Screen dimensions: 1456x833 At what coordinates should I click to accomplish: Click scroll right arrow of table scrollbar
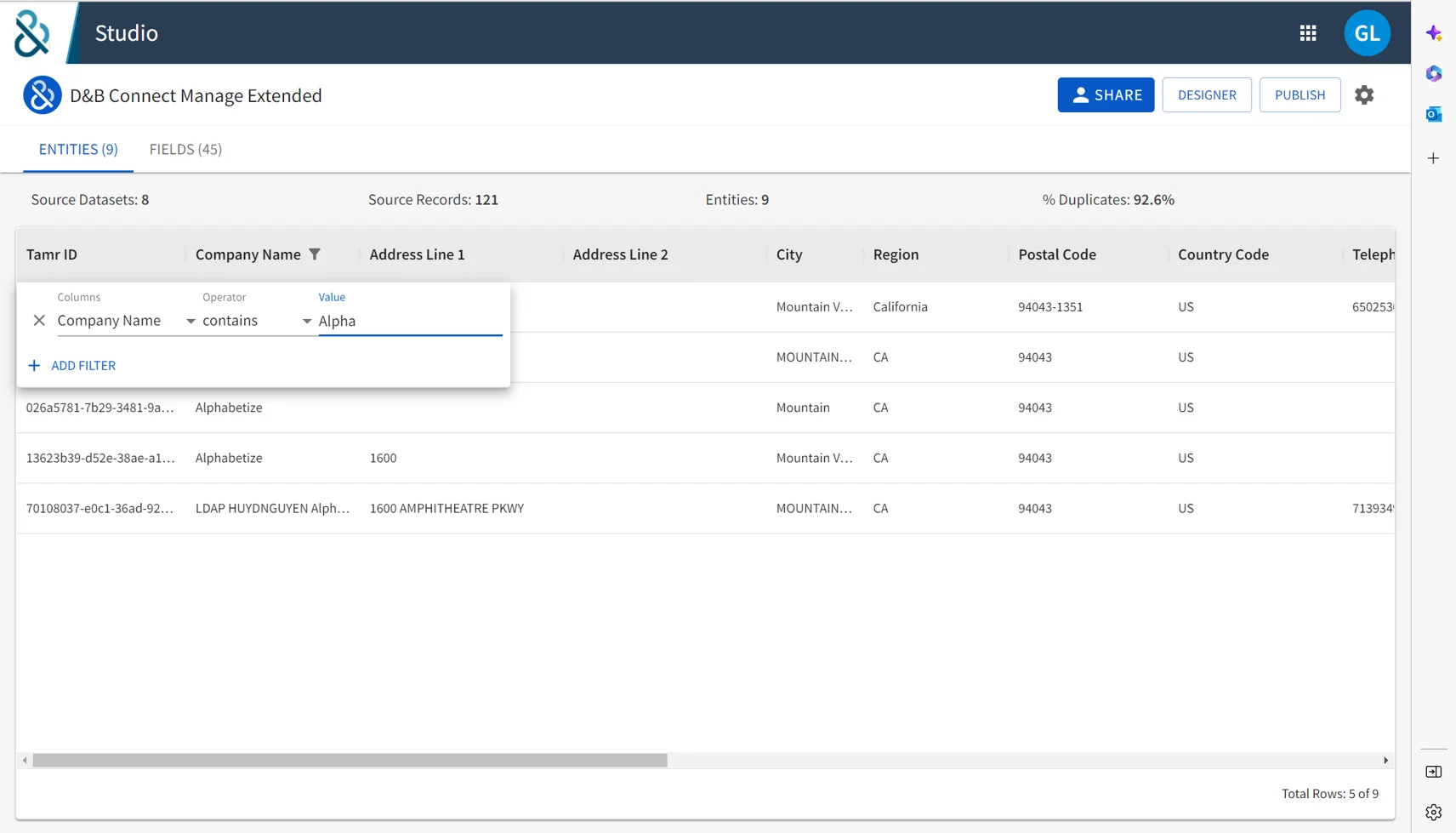tap(1385, 761)
